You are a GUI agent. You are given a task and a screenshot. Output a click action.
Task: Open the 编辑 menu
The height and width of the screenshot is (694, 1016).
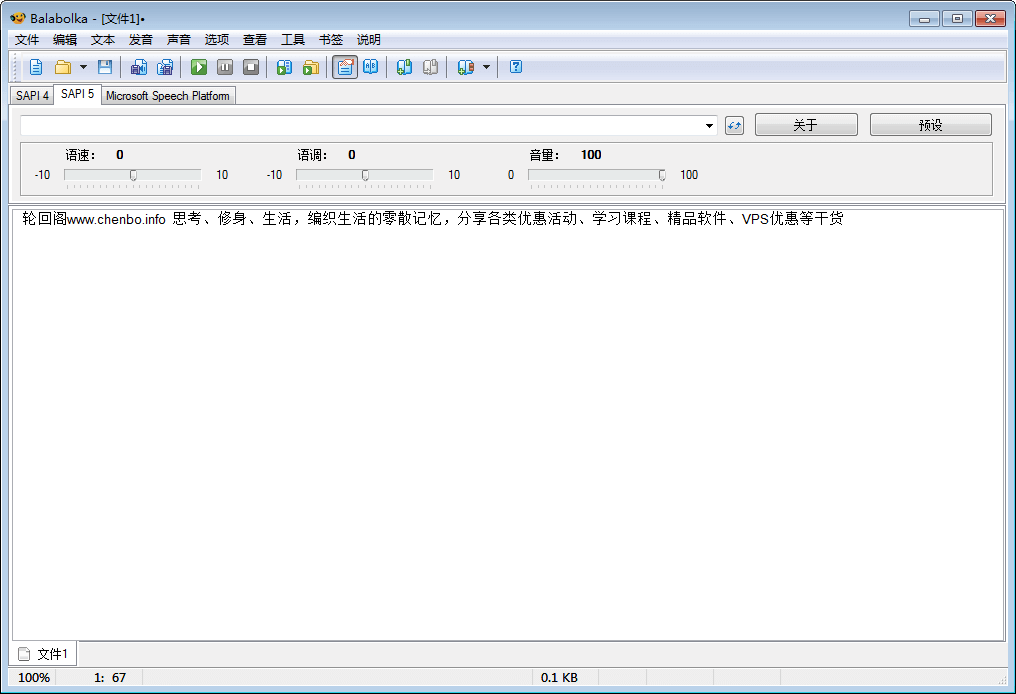65,40
